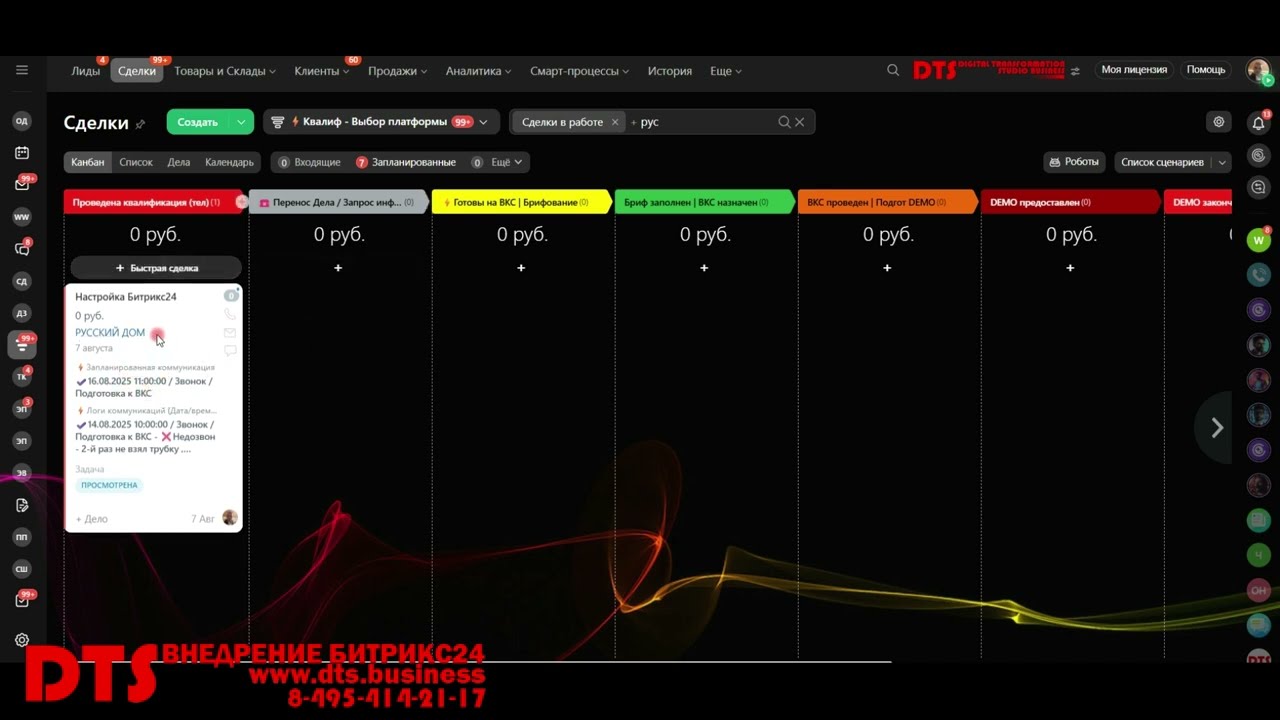Viewport: 1280px width, 720px height.
Task: Clear the filter search field
Action: 800,122
